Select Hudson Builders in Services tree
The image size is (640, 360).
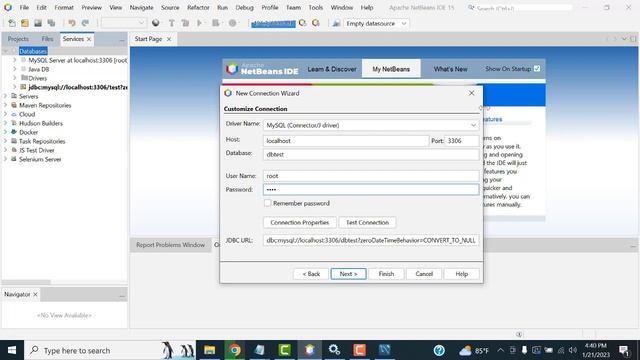[x=41, y=123]
